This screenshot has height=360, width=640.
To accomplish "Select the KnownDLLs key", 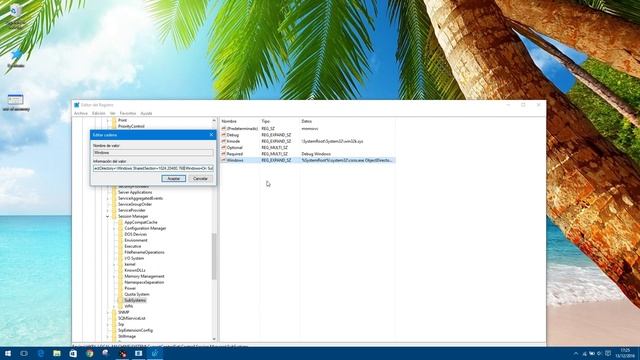I will [x=135, y=270].
